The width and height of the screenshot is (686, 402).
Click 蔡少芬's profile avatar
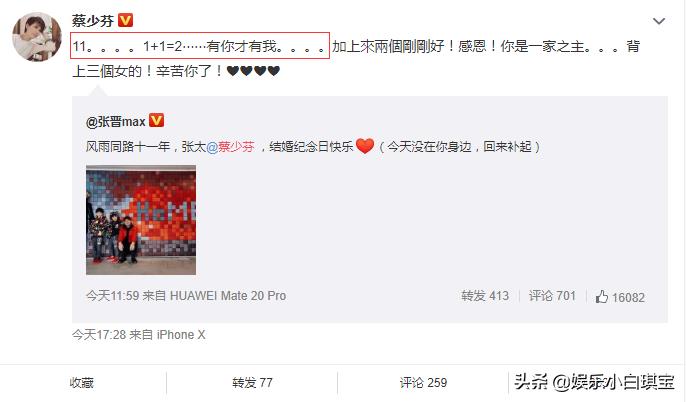point(37,37)
